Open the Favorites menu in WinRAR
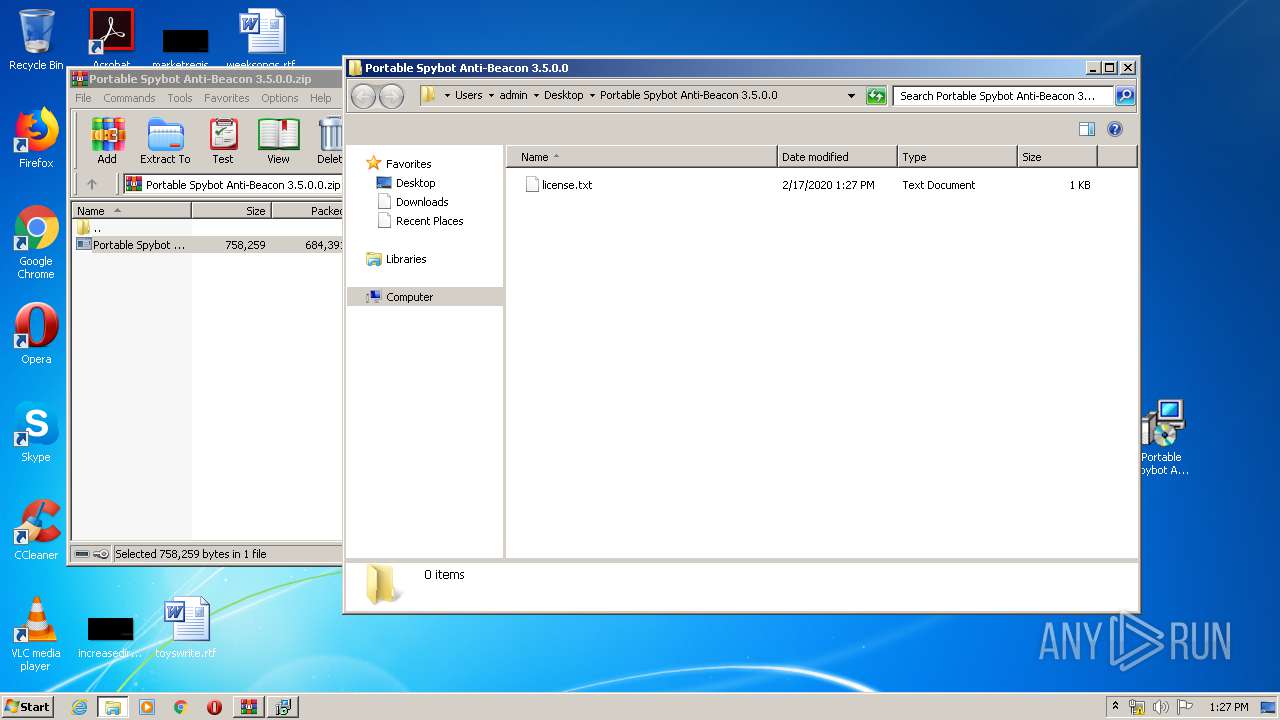This screenshot has height=720, width=1280. (x=227, y=98)
